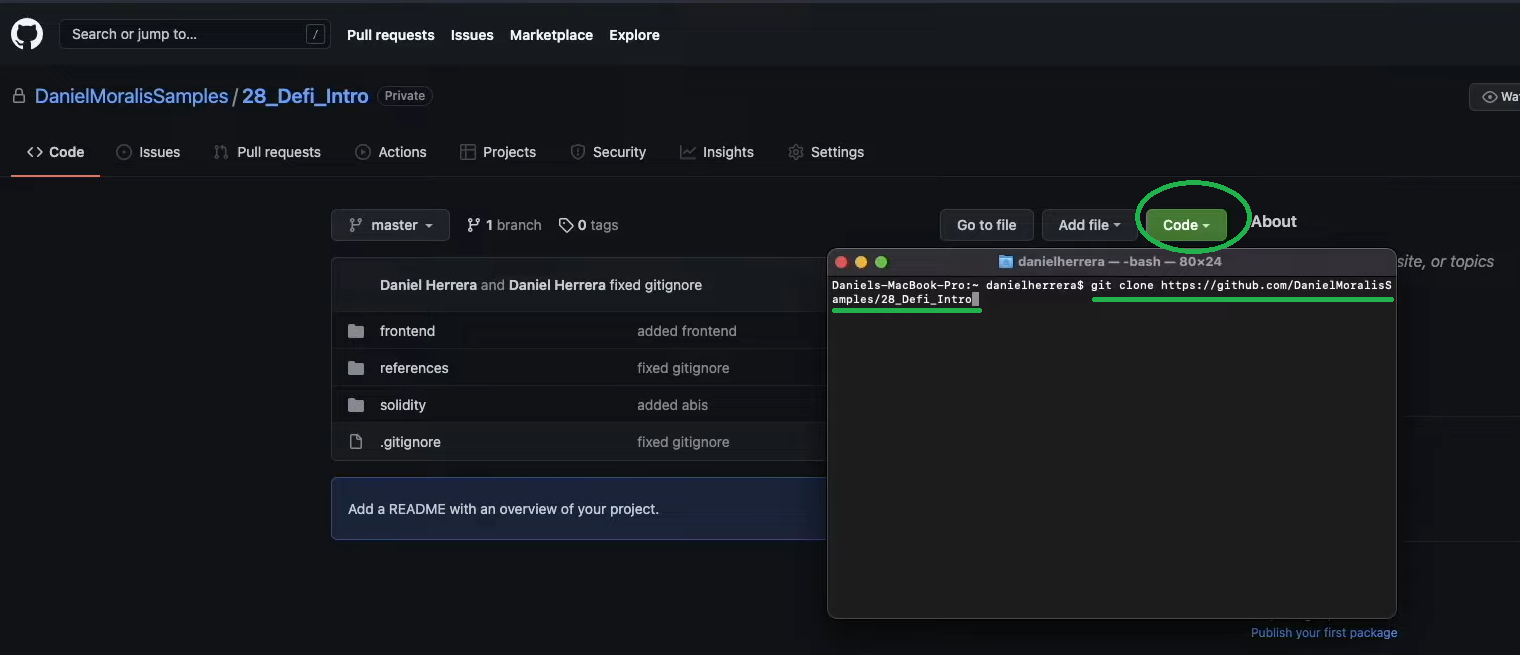Open the Projects tab
Image resolution: width=1520 pixels, height=655 pixels.
point(498,152)
